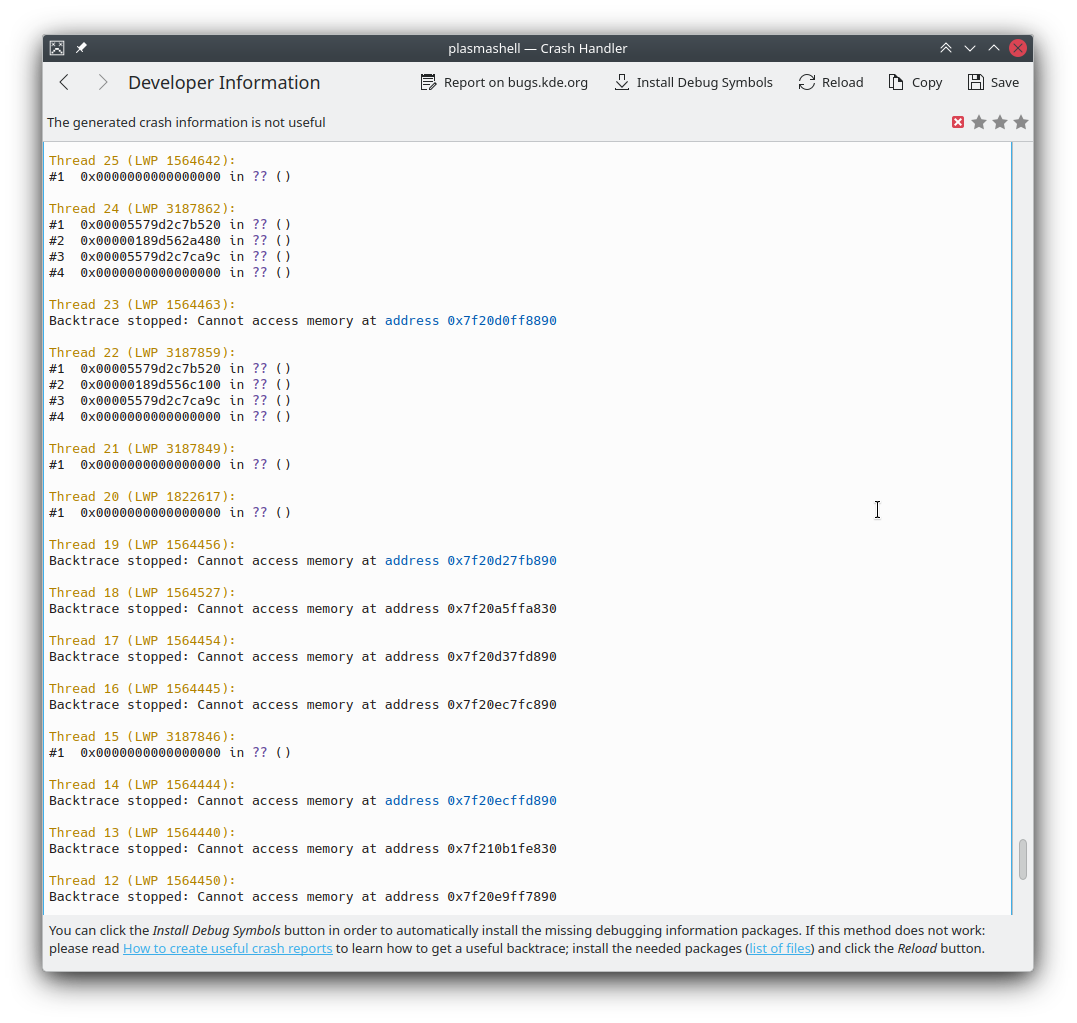
Task: Open the list of files link
Action: [779, 948]
